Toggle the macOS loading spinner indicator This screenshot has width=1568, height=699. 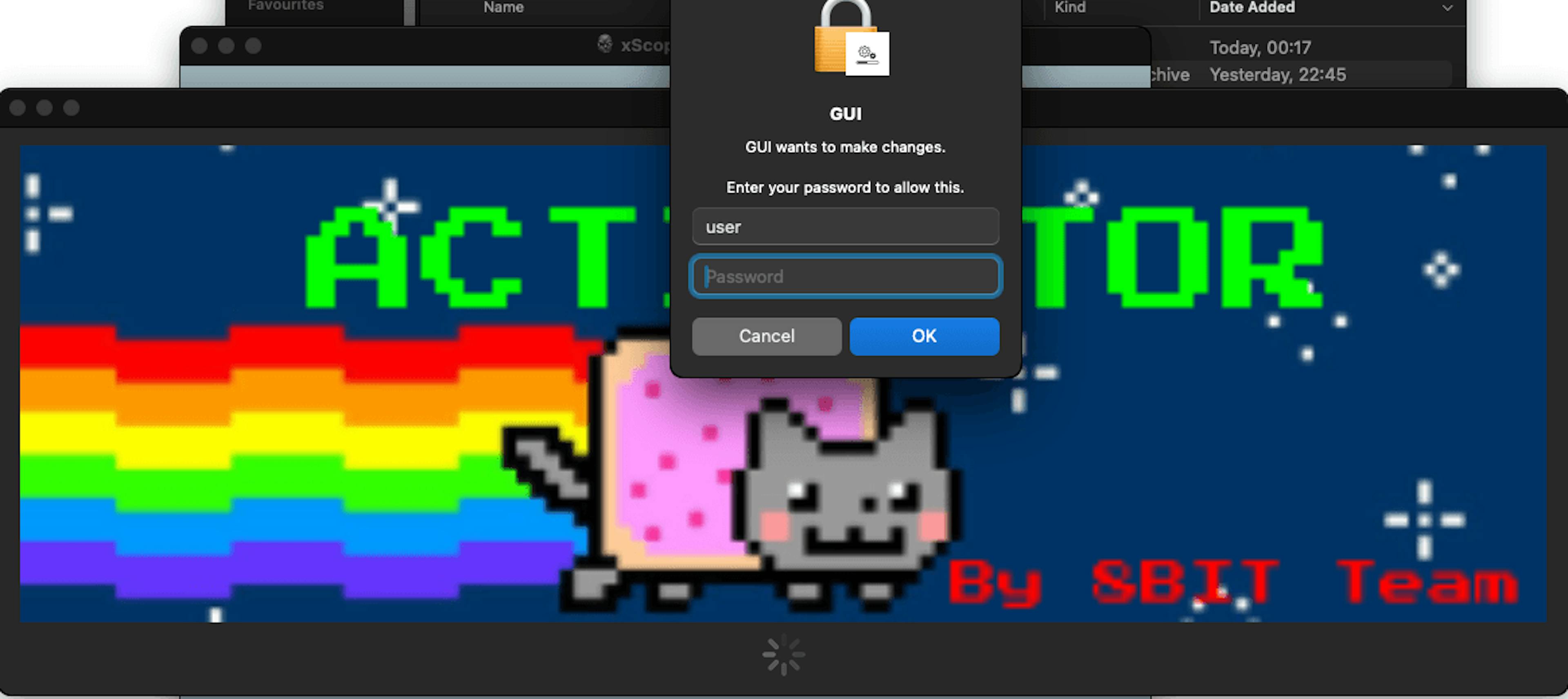tap(784, 659)
